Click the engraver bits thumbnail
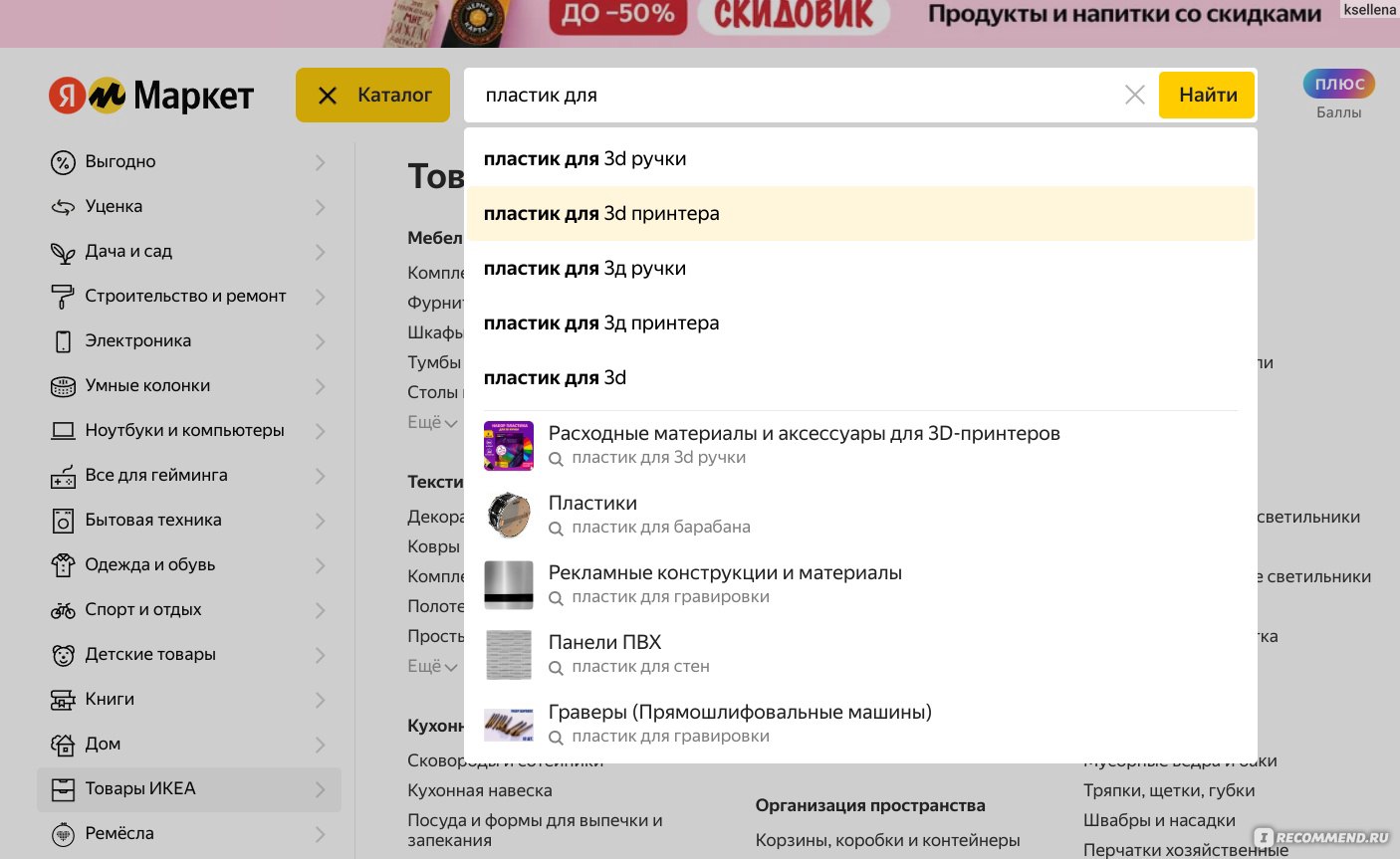The image size is (1400, 859). (x=509, y=725)
